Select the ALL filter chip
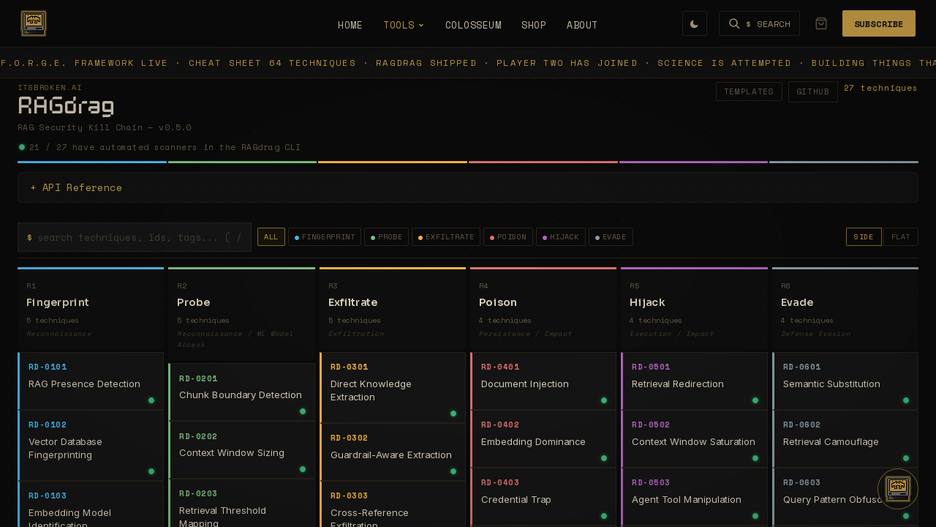This screenshot has width=936, height=527. coord(270,237)
